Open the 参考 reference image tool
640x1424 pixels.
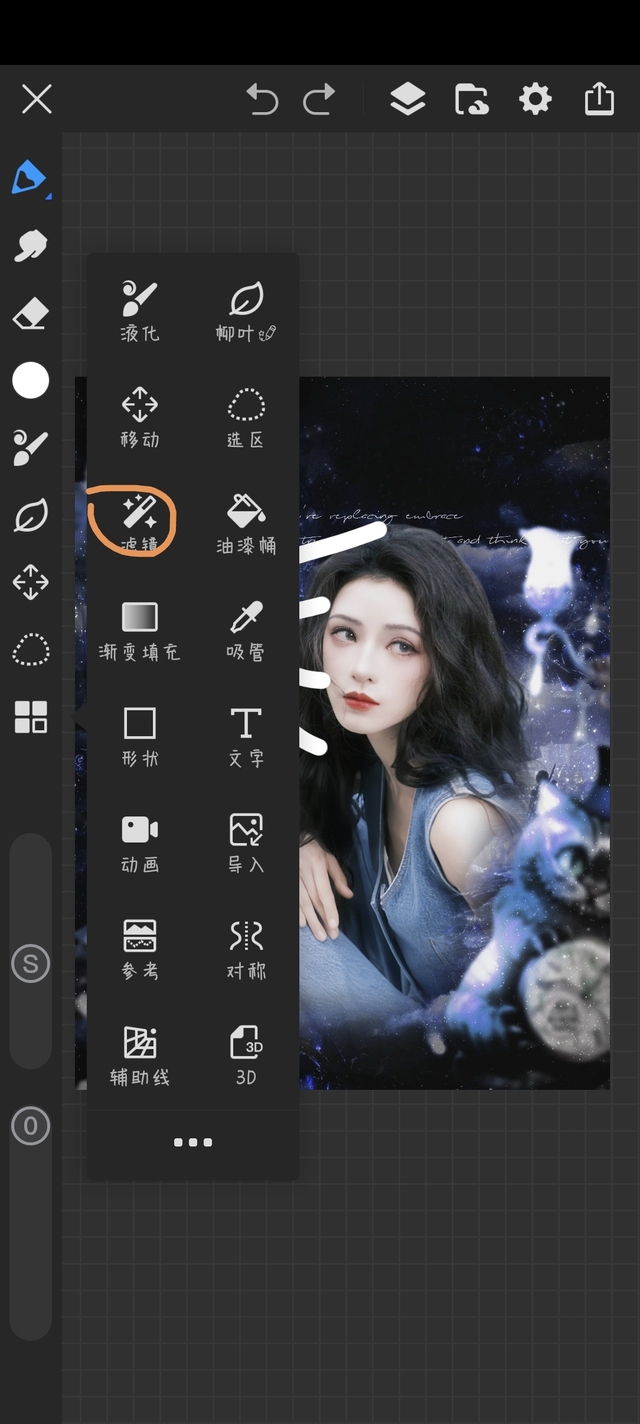[139, 948]
